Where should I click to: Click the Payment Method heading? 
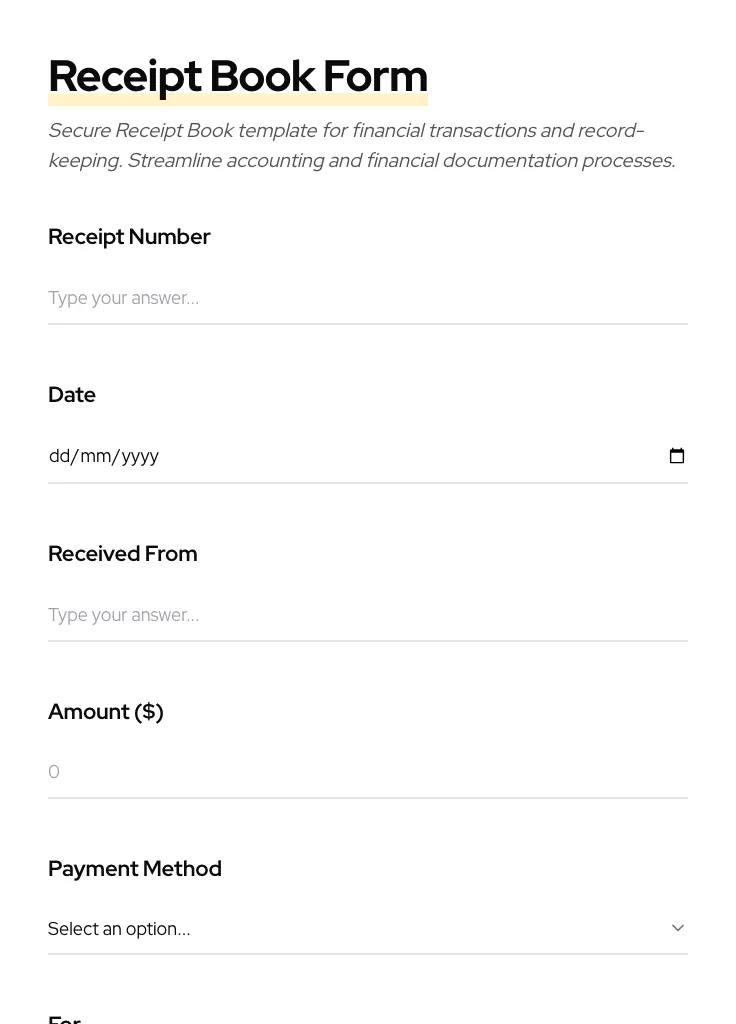135,868
